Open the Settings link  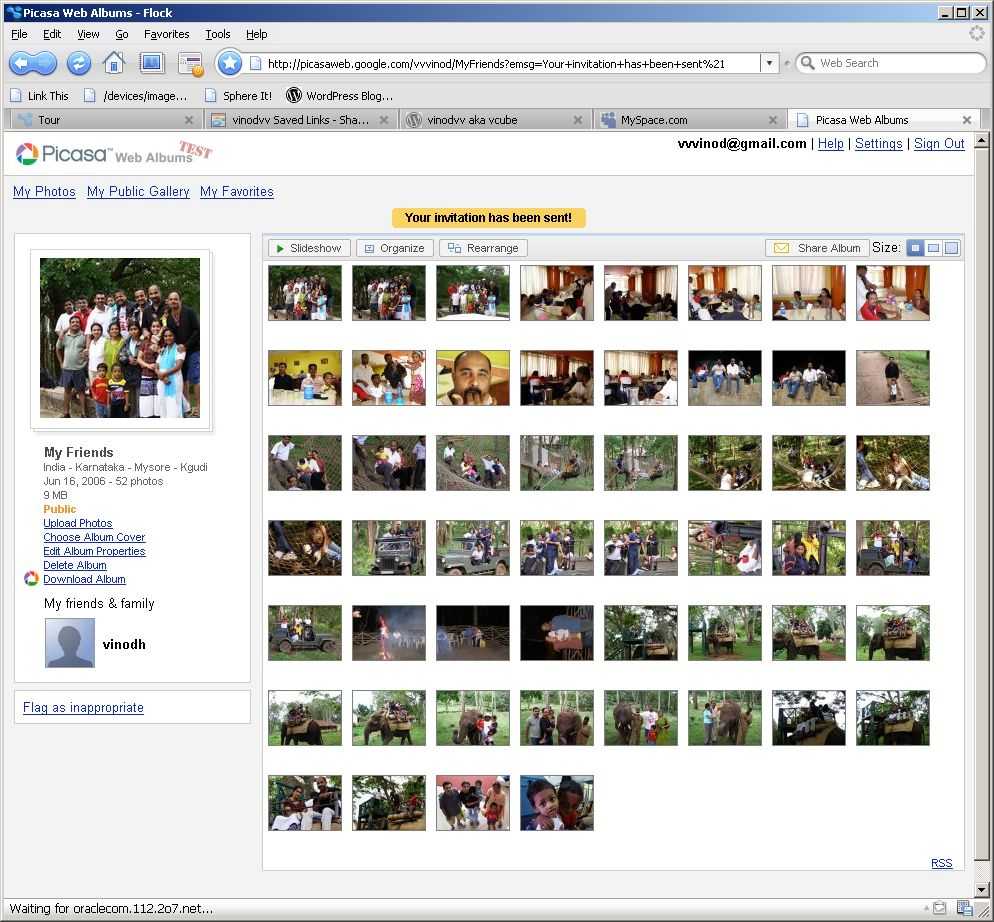tap(878, 144)
